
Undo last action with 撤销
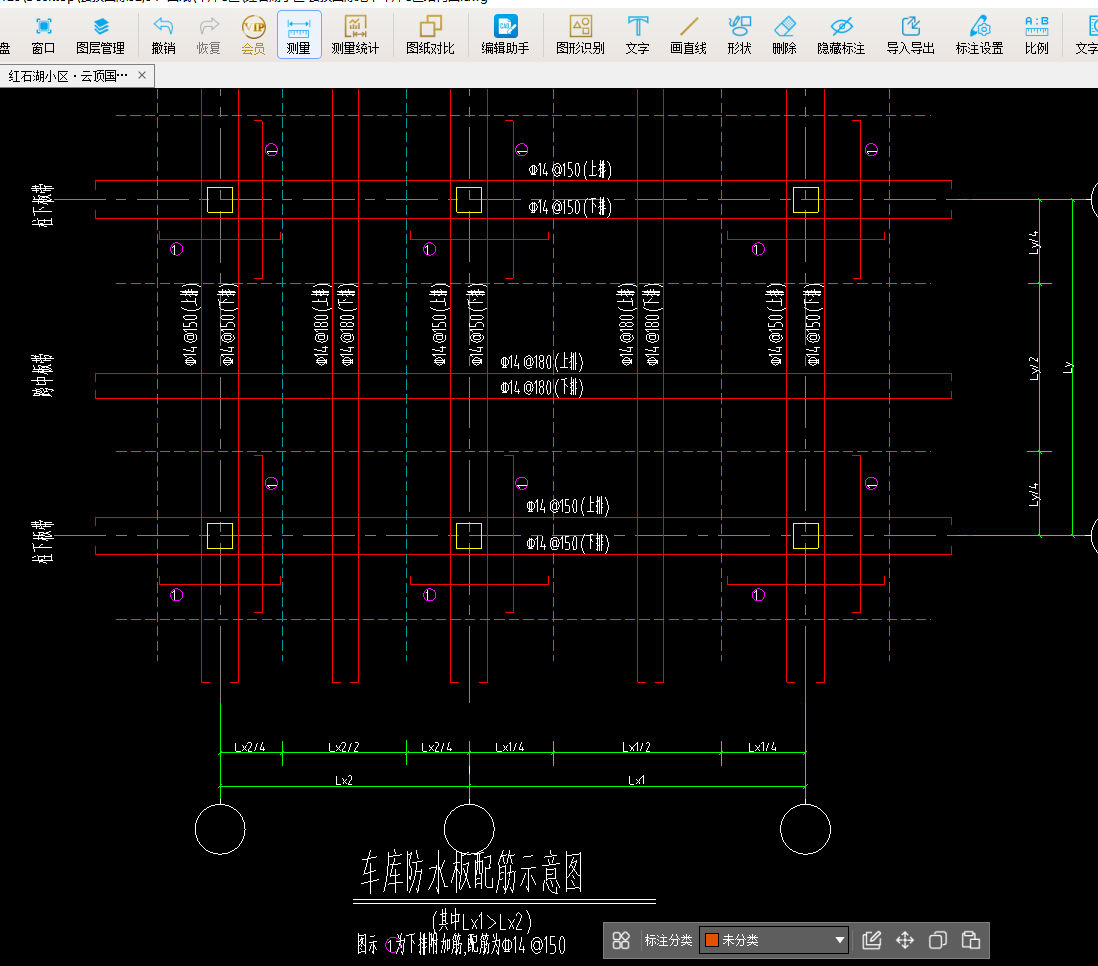(x=163, y=36)
